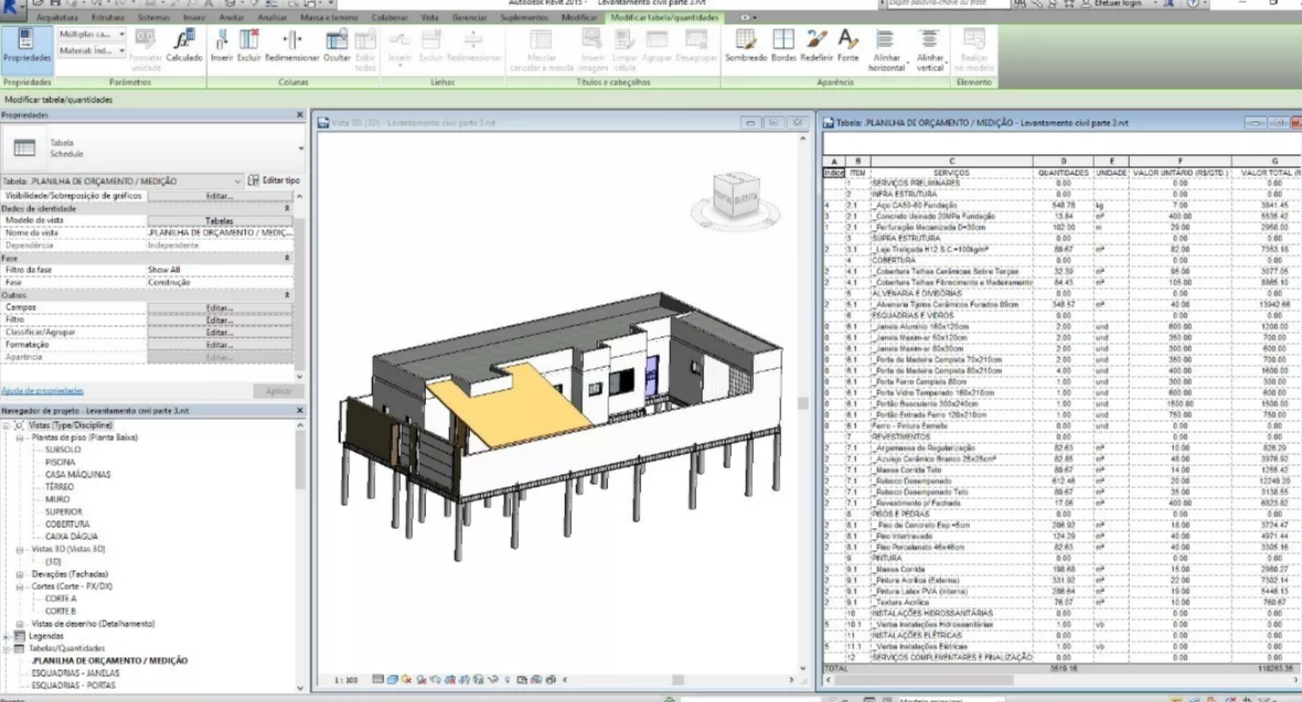The width and height of the screenshot is (1302, 702).
Task: Click the Alinhar horizontal icon
Action: [886, 48]
